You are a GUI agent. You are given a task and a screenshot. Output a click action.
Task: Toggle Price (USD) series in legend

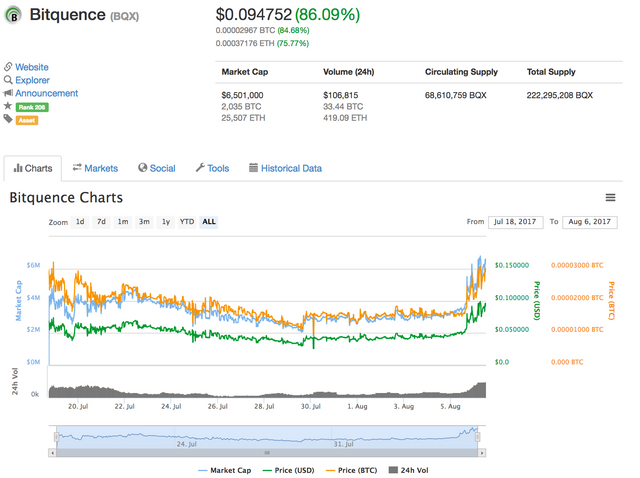[288, 470]
